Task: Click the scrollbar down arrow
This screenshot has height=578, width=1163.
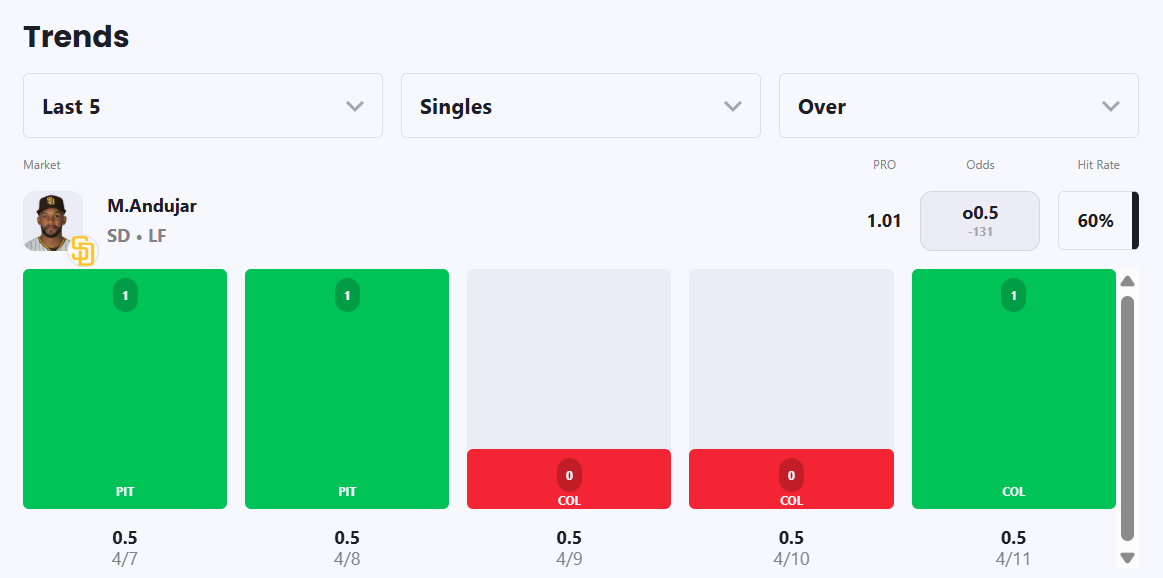Action: [1128, 558]
